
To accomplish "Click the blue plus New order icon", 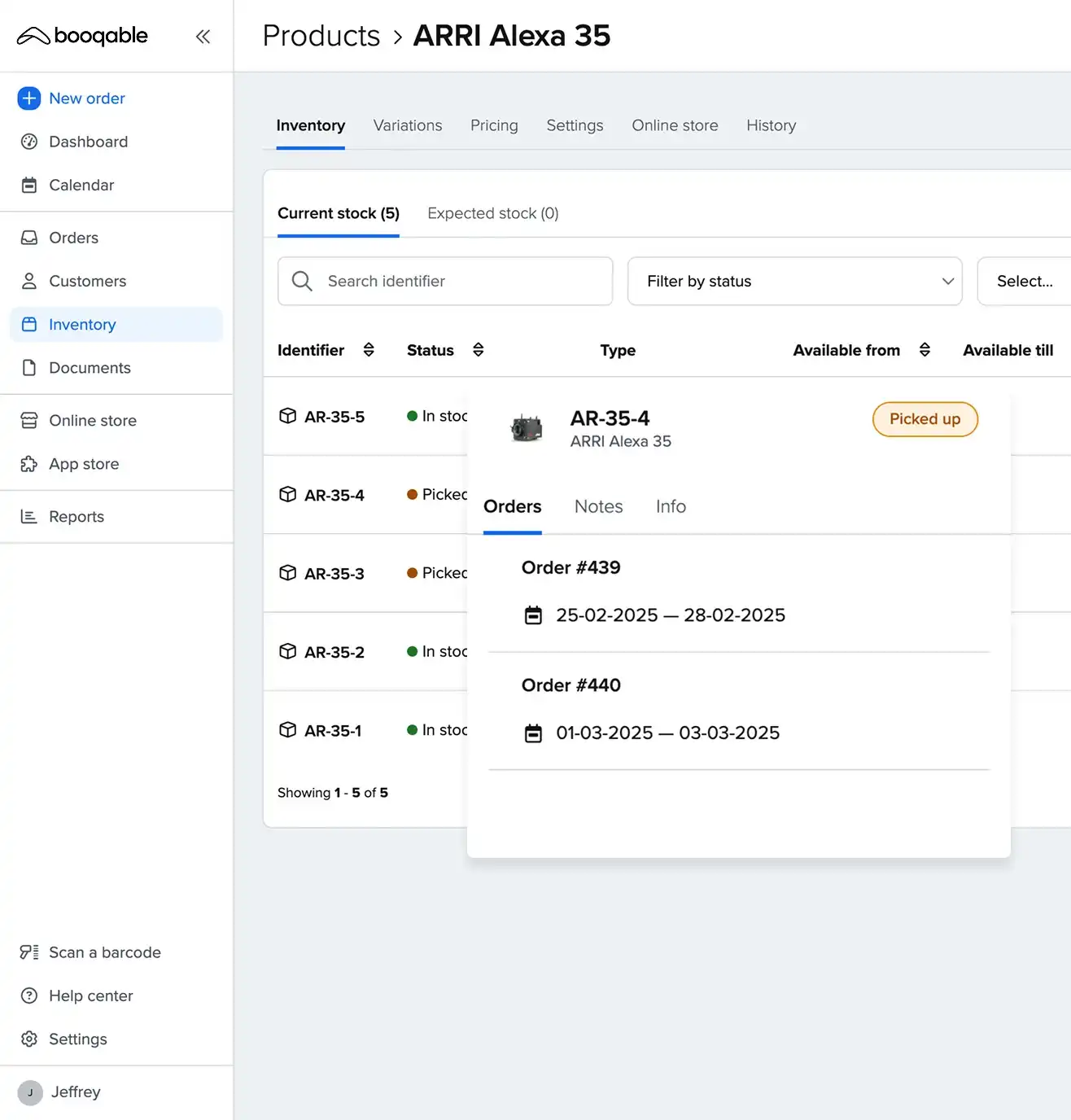I will pos(29,98).
